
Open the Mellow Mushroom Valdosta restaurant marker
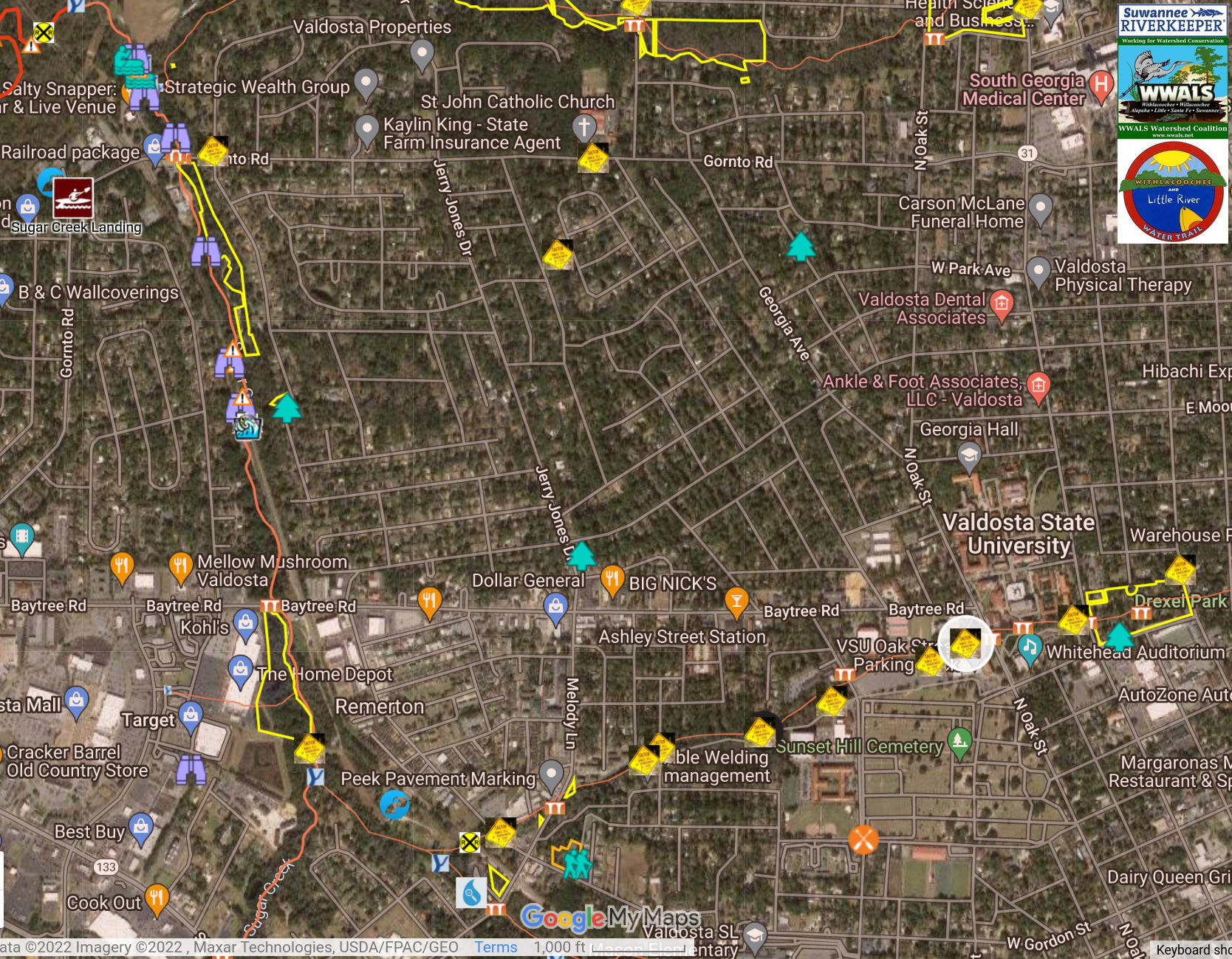click(x=180, y=568)
